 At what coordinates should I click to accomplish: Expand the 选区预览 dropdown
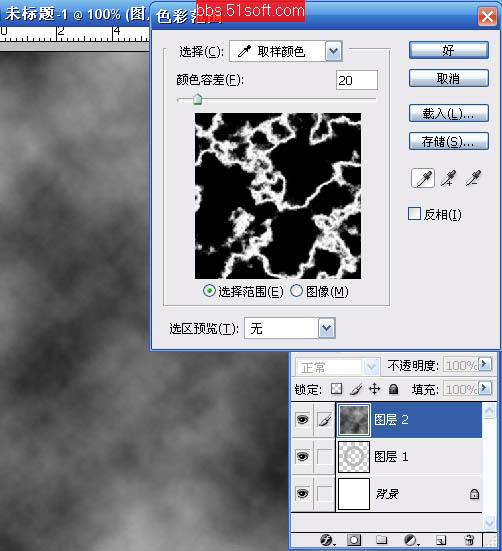point(327,328)
